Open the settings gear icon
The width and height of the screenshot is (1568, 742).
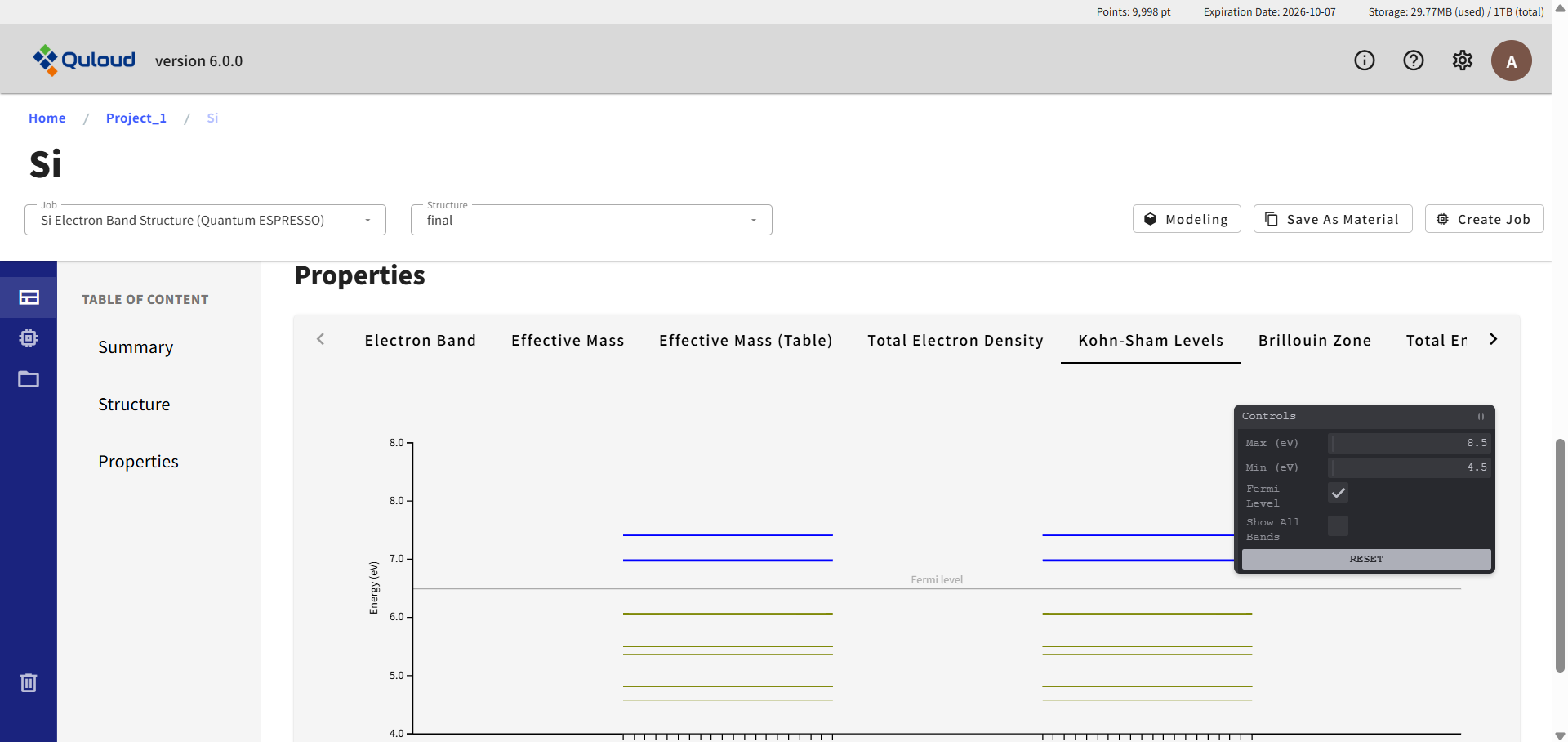pyautogui.click(x=1462, y=60)
